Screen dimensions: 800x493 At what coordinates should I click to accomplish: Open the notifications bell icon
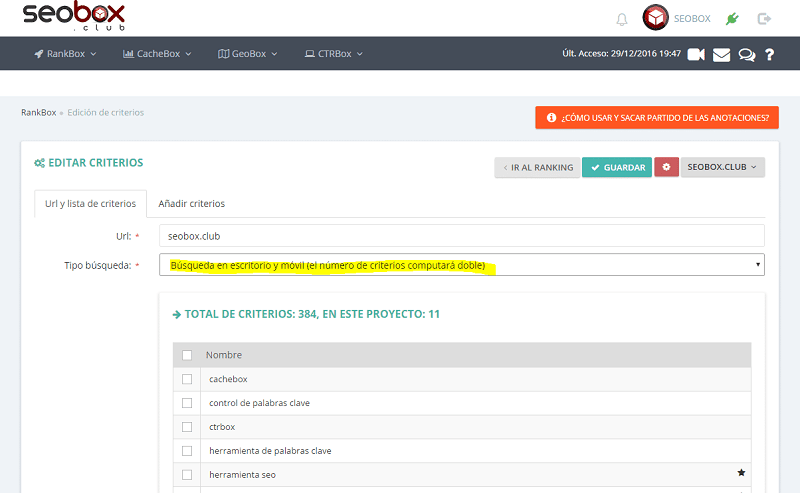tap(621, 19)
